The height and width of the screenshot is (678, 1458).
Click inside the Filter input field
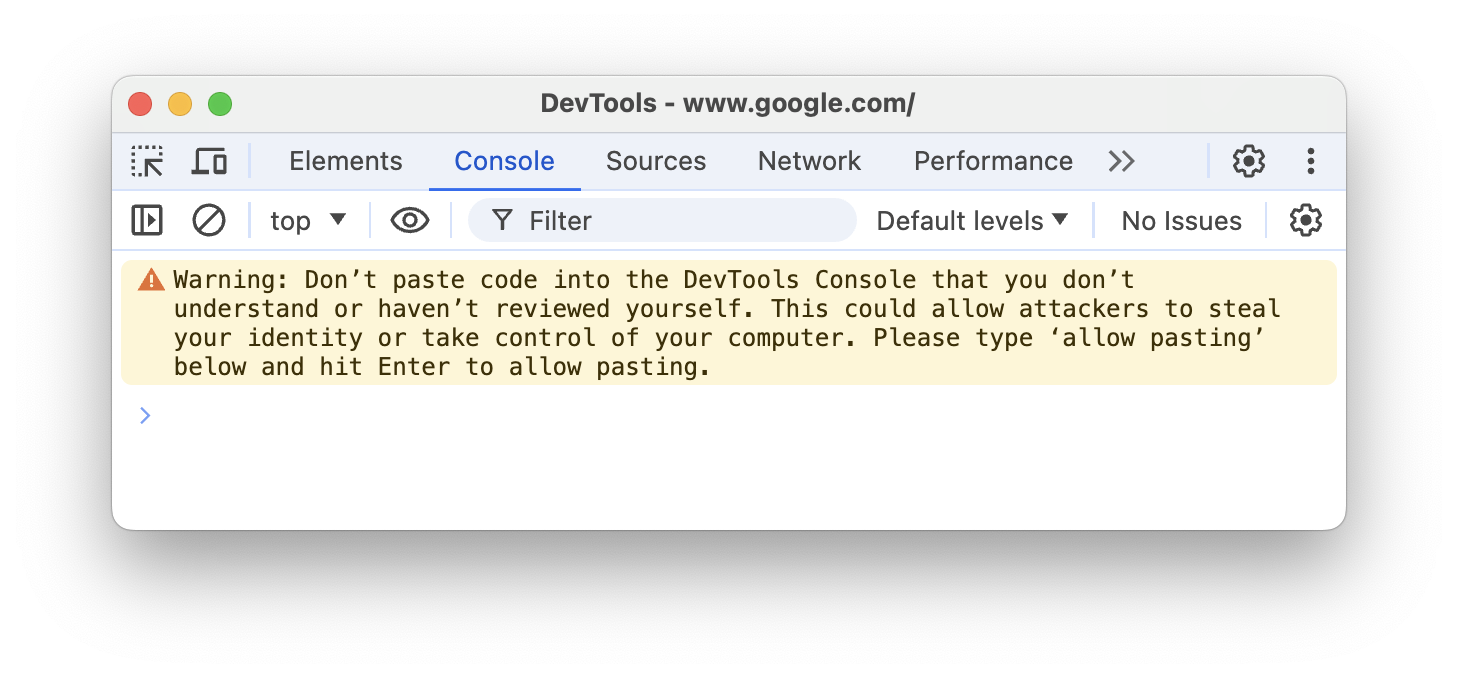click(x=660, y=220)
